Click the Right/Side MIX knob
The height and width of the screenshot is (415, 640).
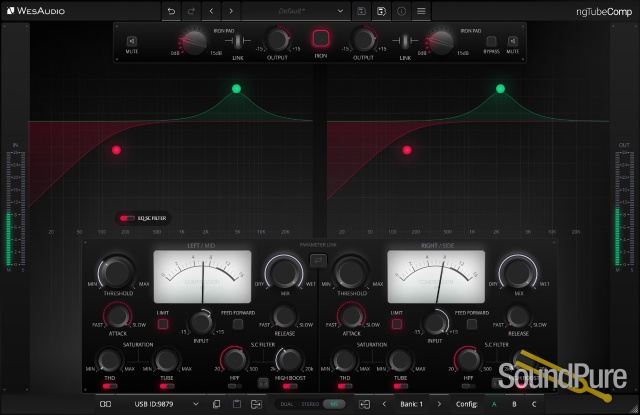tap(518, 272)
